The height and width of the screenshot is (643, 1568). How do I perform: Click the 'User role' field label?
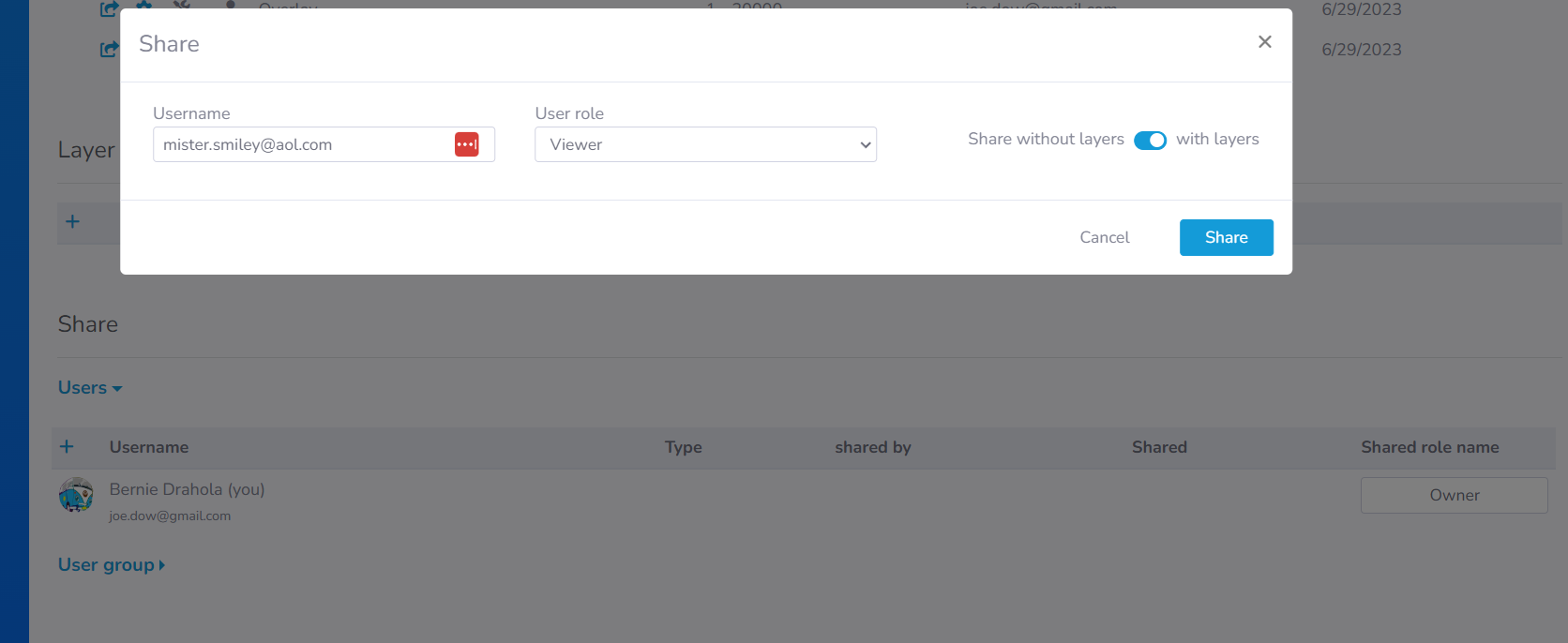(x=569, y=113)
